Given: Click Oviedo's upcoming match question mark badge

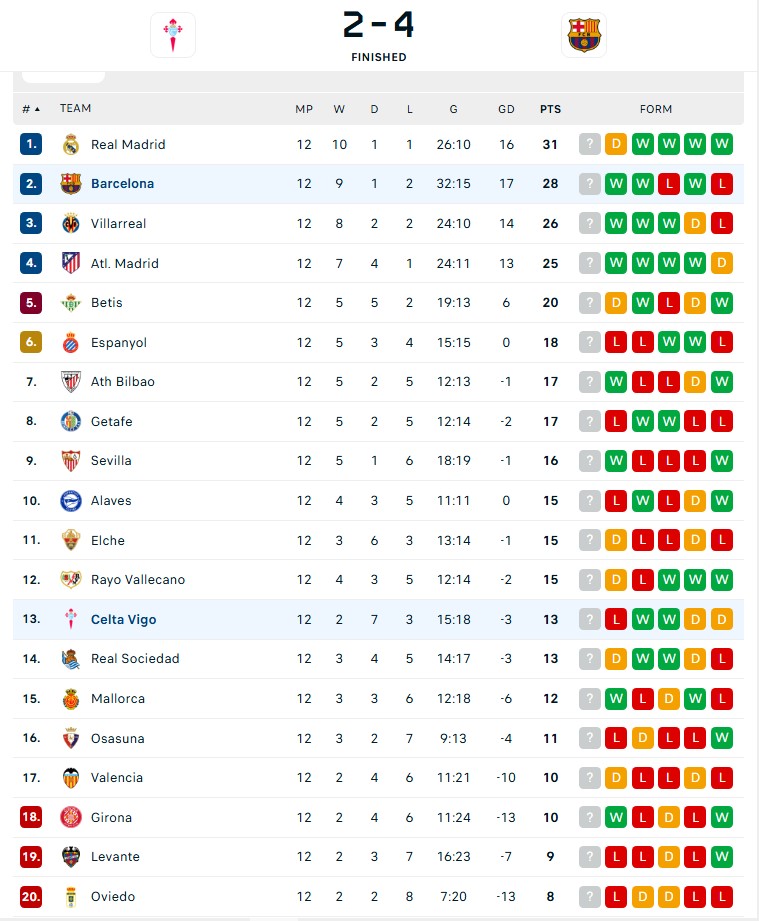Looking at the screenshot, I should [590, 896].
